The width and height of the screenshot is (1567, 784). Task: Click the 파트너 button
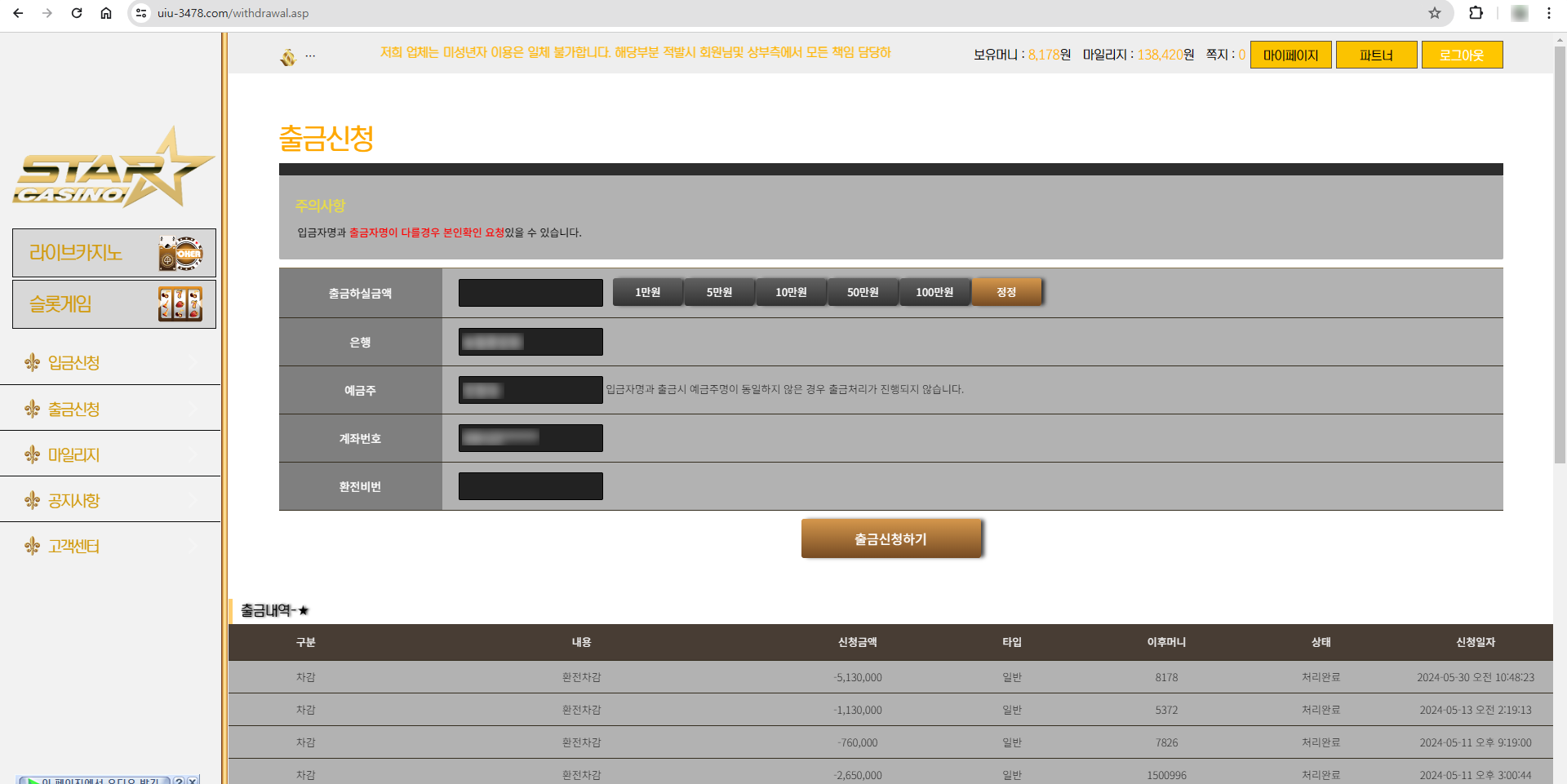1377,55
